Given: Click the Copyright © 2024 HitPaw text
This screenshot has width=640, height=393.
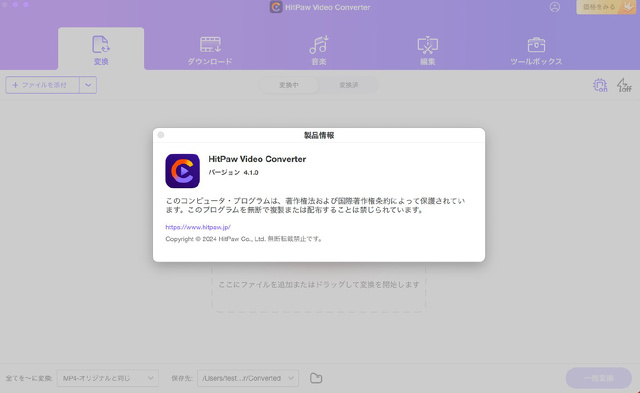Looking at the screenshot, I should point(244,239).
